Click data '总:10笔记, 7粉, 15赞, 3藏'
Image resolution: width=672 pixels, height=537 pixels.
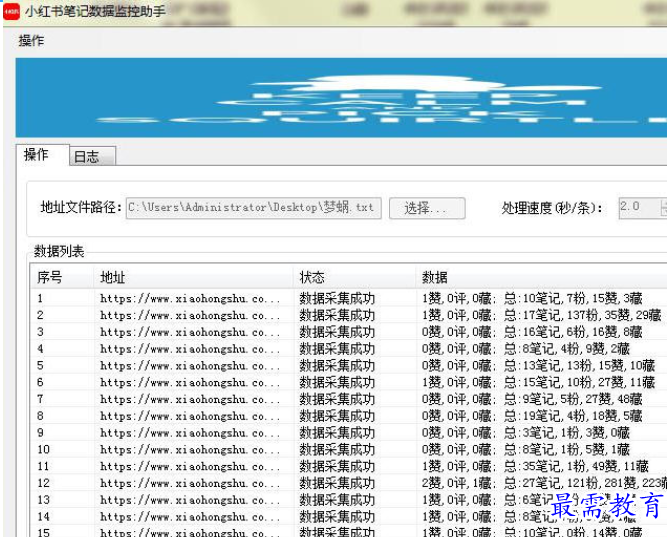(x=573, y=298)
